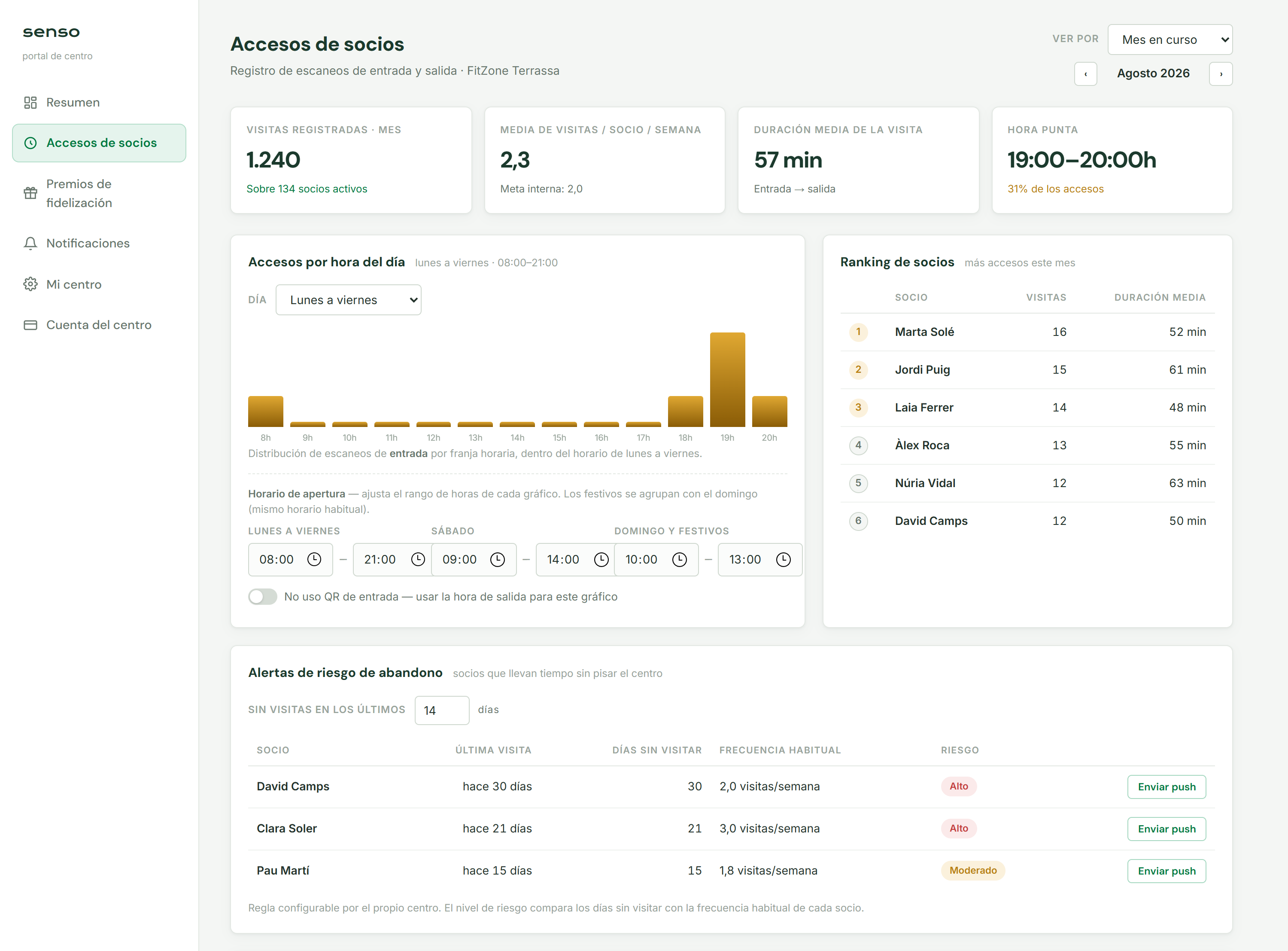Click the senso logo
Viewport: 1288px width, 951px height.
(x=51, y=32)
